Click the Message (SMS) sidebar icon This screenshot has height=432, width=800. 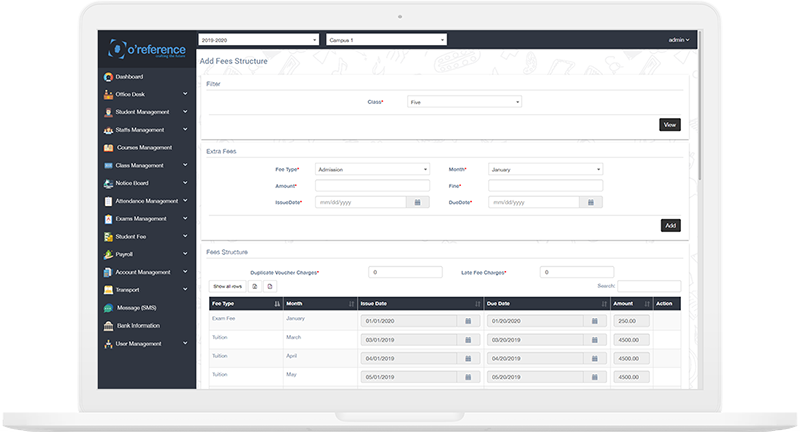pyautogui.click(x=108, y=308)
